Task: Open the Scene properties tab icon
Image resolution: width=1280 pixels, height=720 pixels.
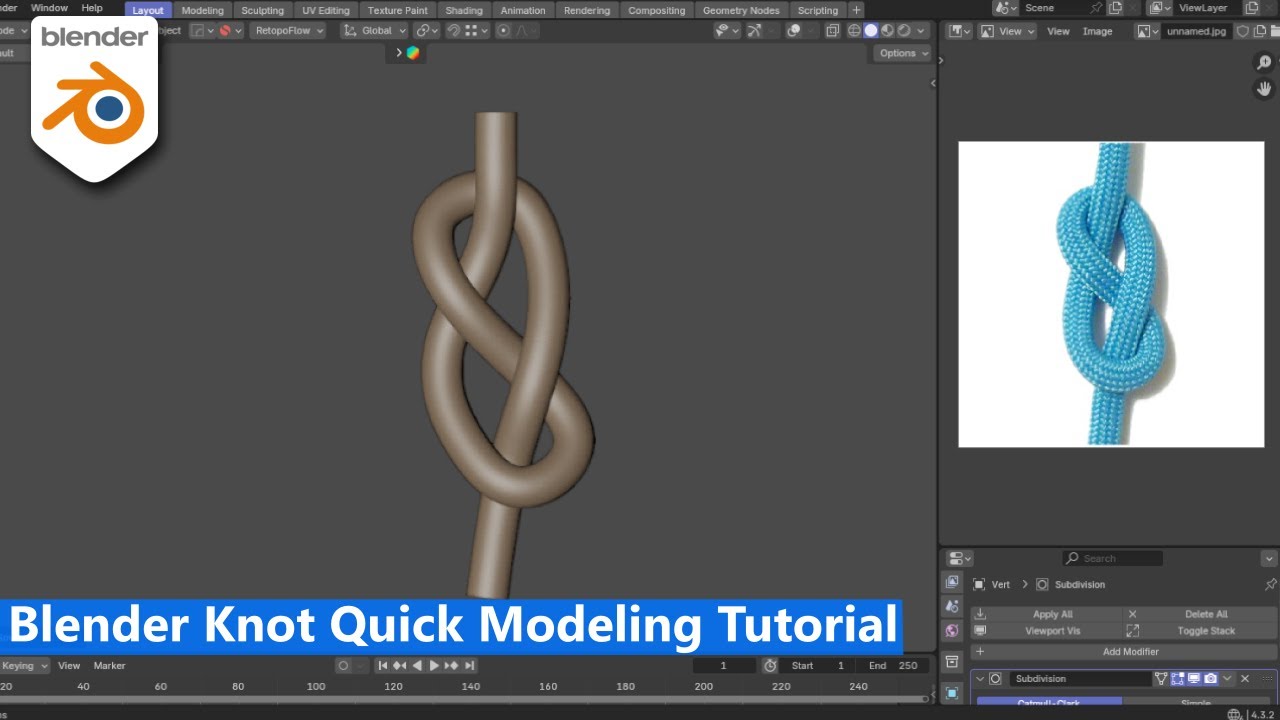Action: pos(952,606)
